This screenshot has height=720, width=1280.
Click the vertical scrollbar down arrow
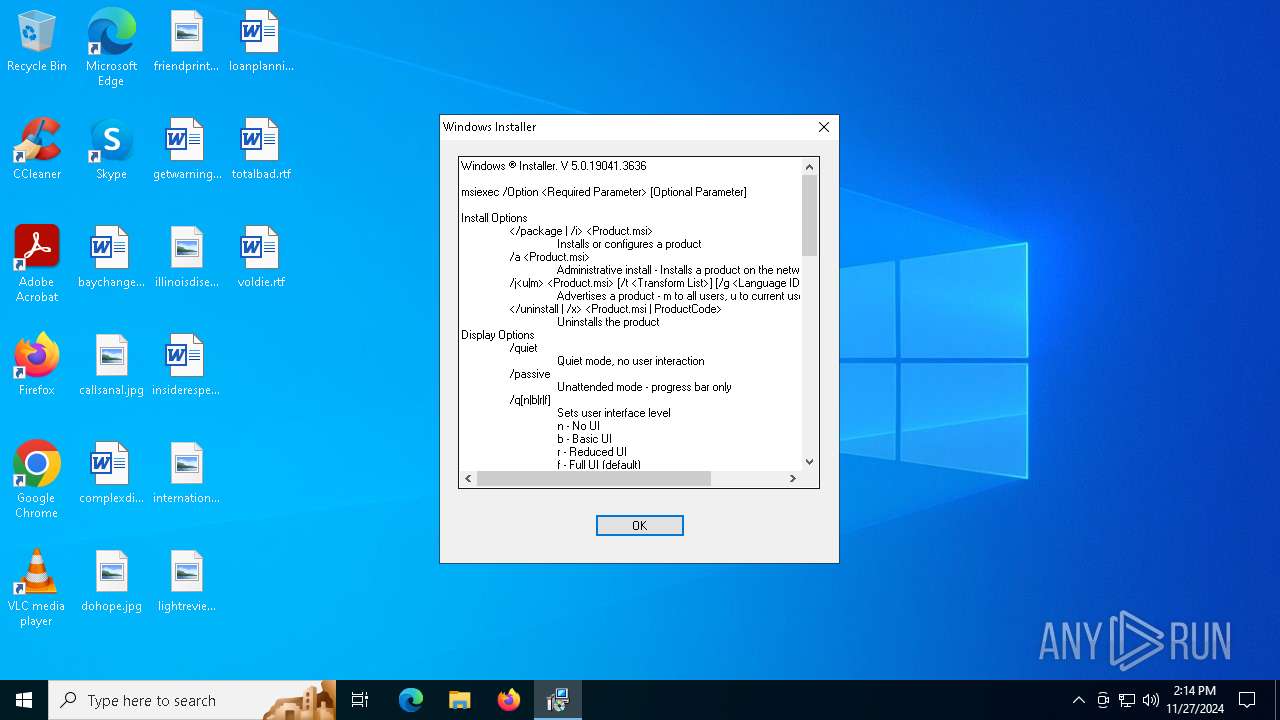pos(810,462)
